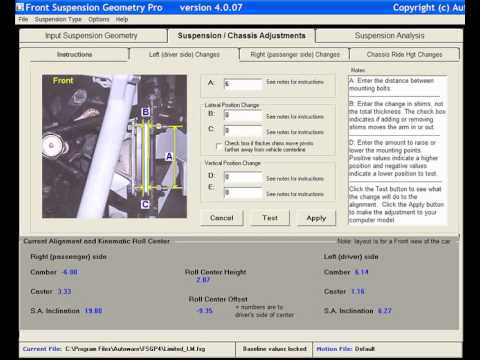Click the Notes text box

[x=397, y=150]
